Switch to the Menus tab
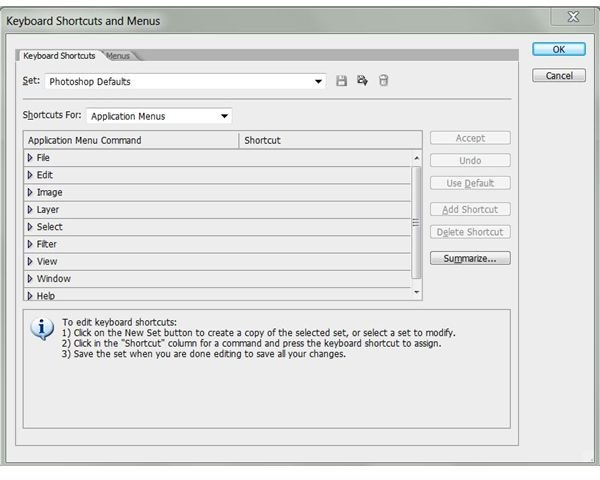This screenshot has width=600, height=480. point(118,56)
